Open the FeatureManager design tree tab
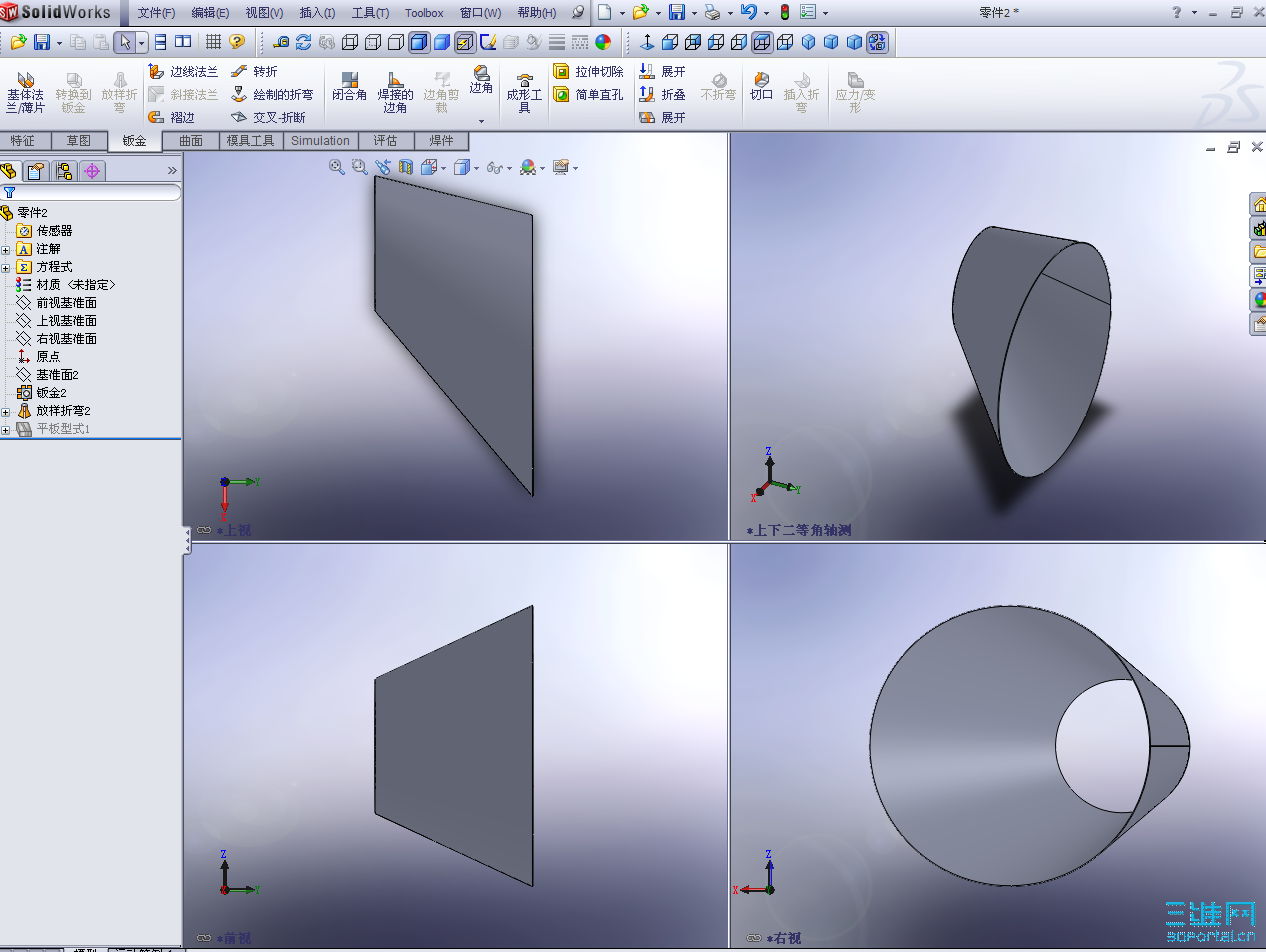Screen dimensions: 1266x952 (10, 171)
